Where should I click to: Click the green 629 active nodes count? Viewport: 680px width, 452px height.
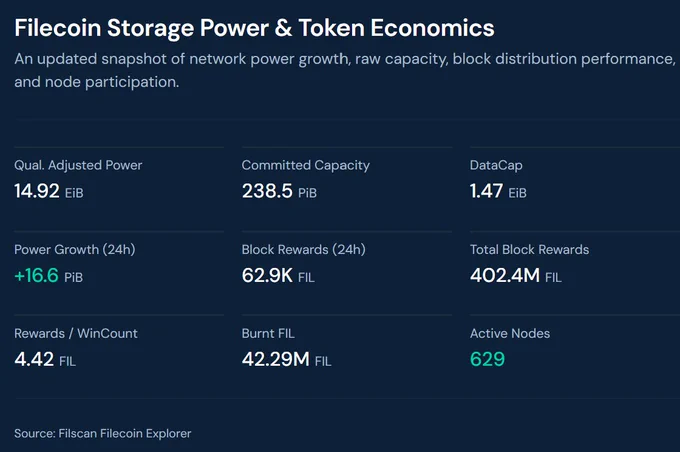click(487, 359)
